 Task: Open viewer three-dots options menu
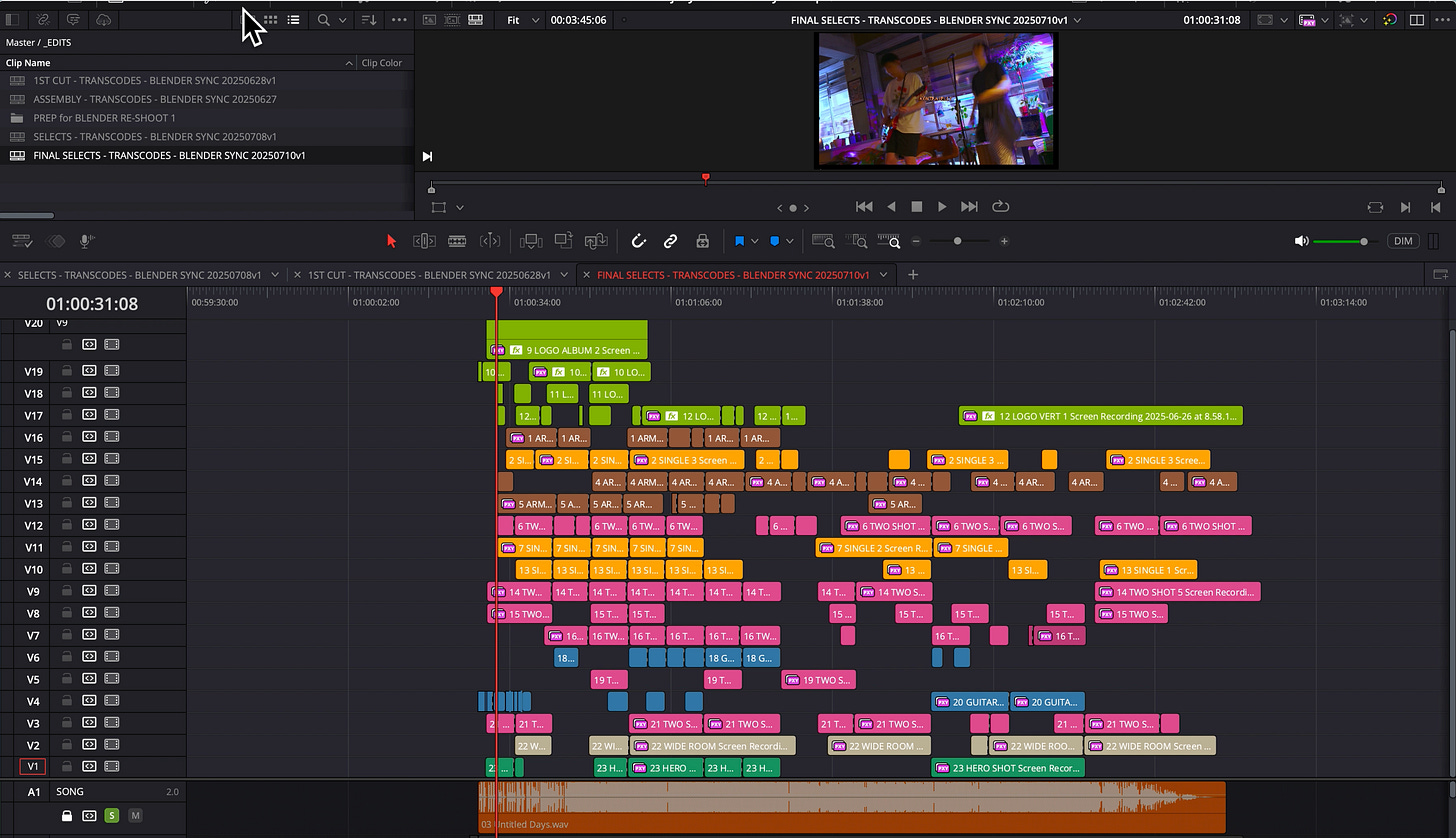pyautogui.click(x=1443, y=20)
